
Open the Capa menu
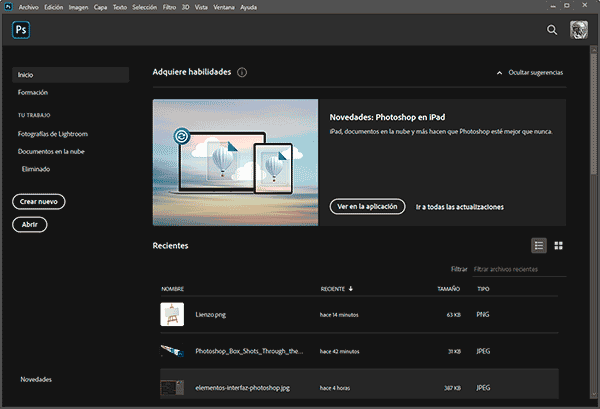(x=100, y=7)
